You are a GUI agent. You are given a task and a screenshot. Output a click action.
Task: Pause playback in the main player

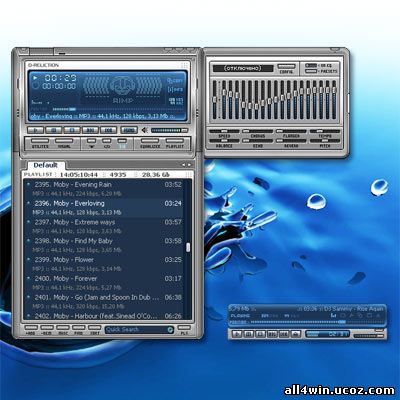pyautogui.click(x=54, y=130)
